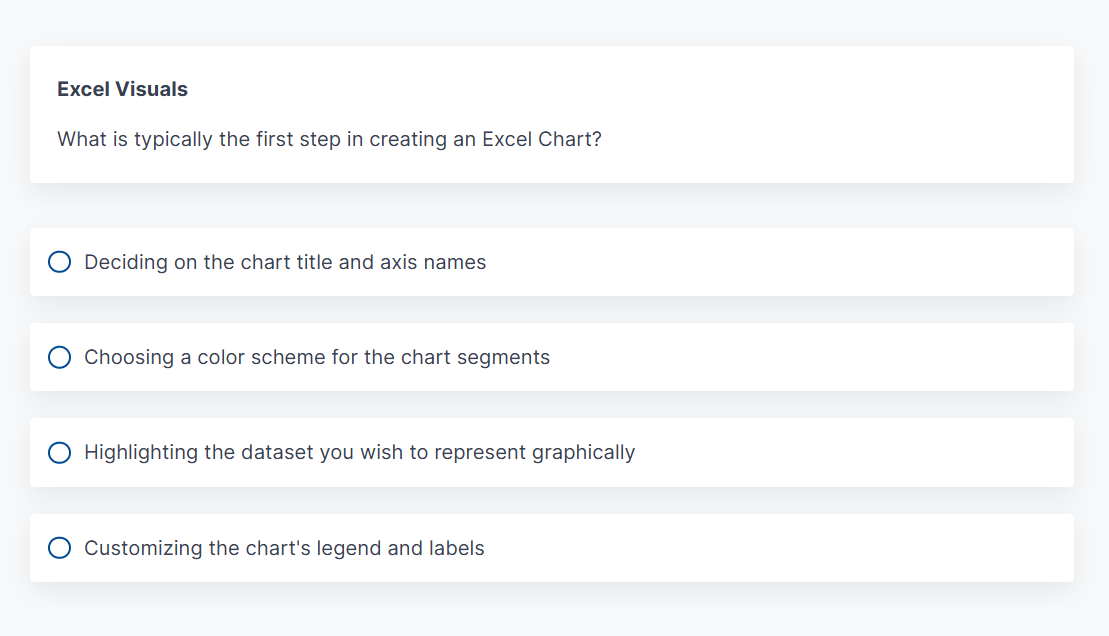Choose 'Deciding on the chart title and axis names'
1109x636 pixels.
(285, 262)
